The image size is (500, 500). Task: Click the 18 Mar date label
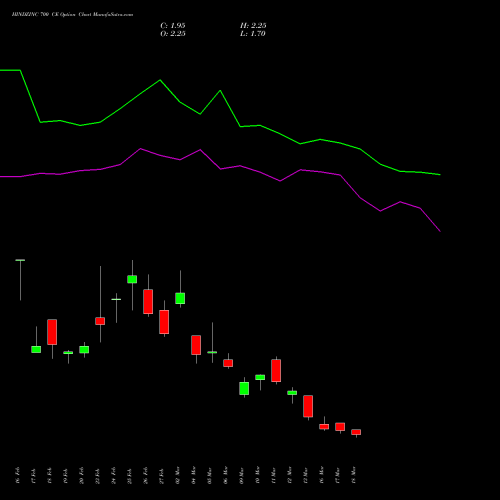point(354,475)
